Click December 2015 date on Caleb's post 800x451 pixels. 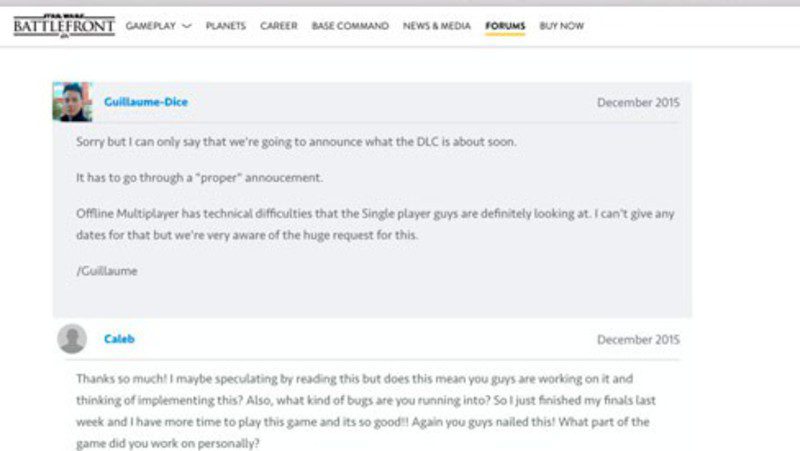click(638, 340)
